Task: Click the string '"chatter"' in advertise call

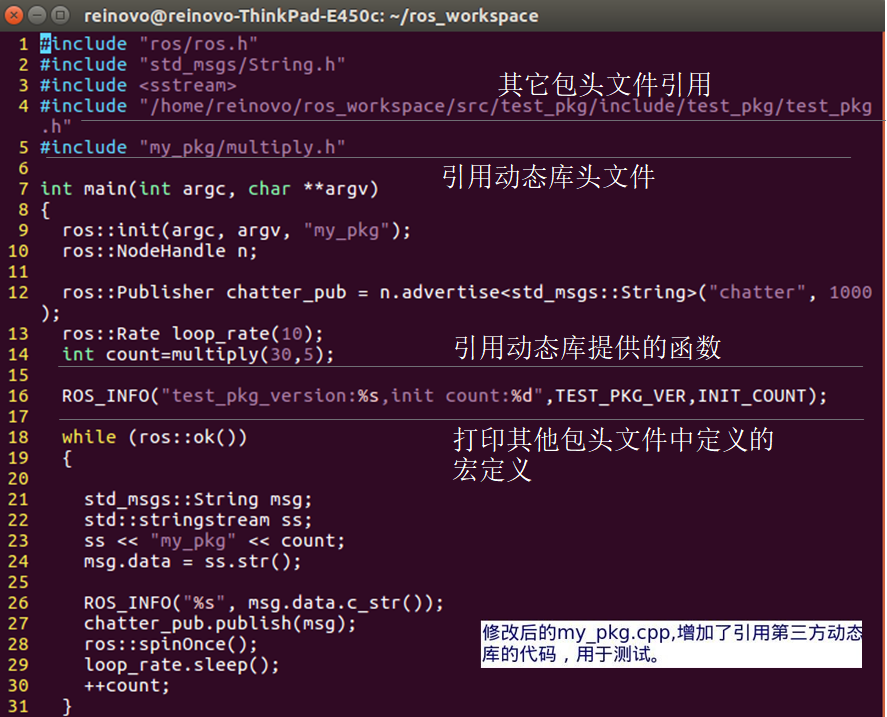Action: point(757,292)
